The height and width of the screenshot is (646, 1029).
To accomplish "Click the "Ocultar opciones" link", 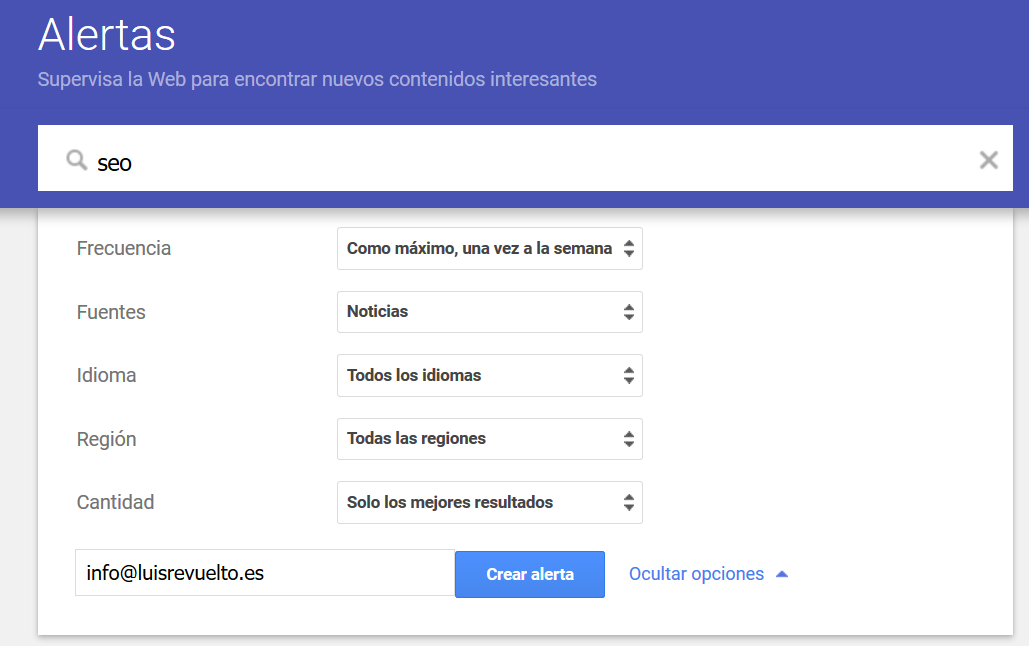I will point(696,574).
